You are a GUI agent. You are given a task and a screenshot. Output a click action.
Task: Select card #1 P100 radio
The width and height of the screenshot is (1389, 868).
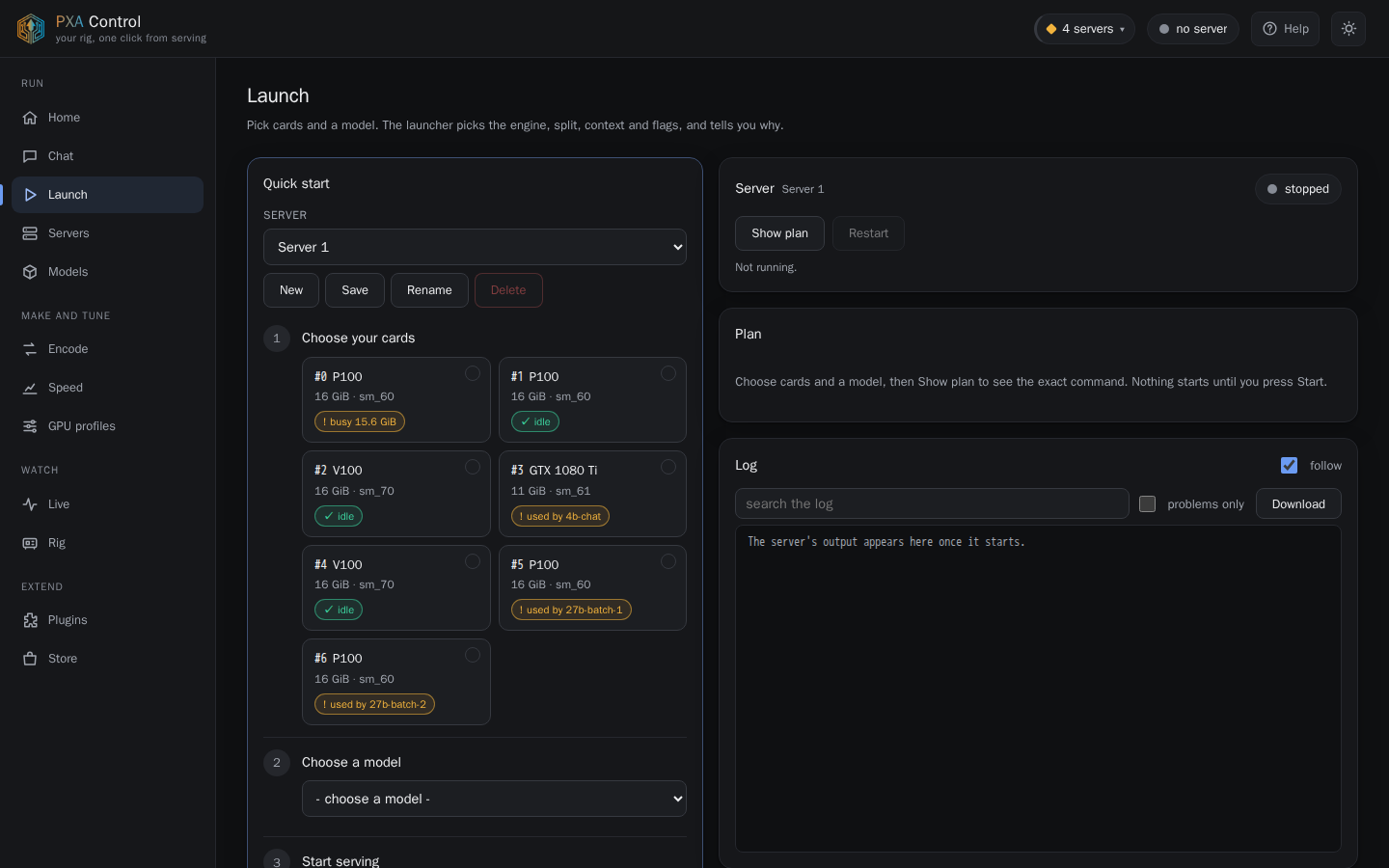click(x=668, y=373)
